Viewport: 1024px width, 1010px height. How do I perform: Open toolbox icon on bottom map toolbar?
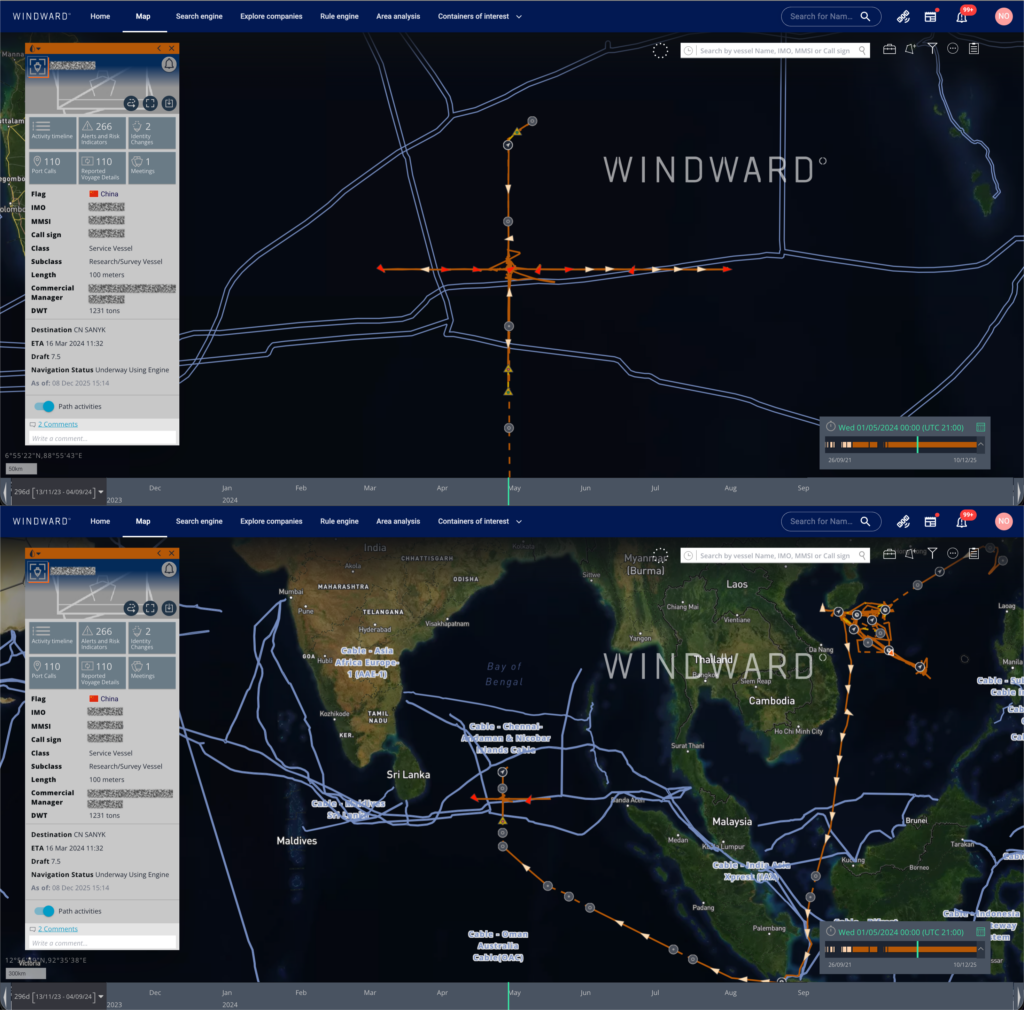(x=889, y=554)
